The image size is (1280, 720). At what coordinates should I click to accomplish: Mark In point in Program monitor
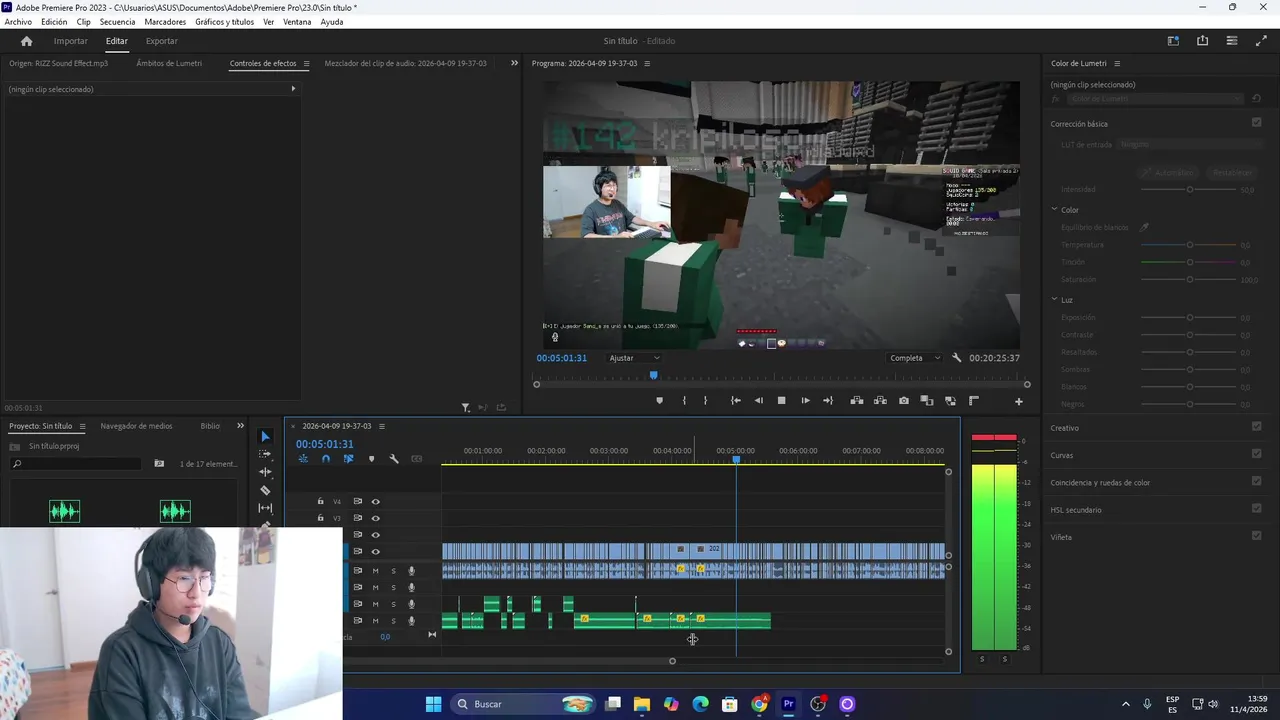684,401
